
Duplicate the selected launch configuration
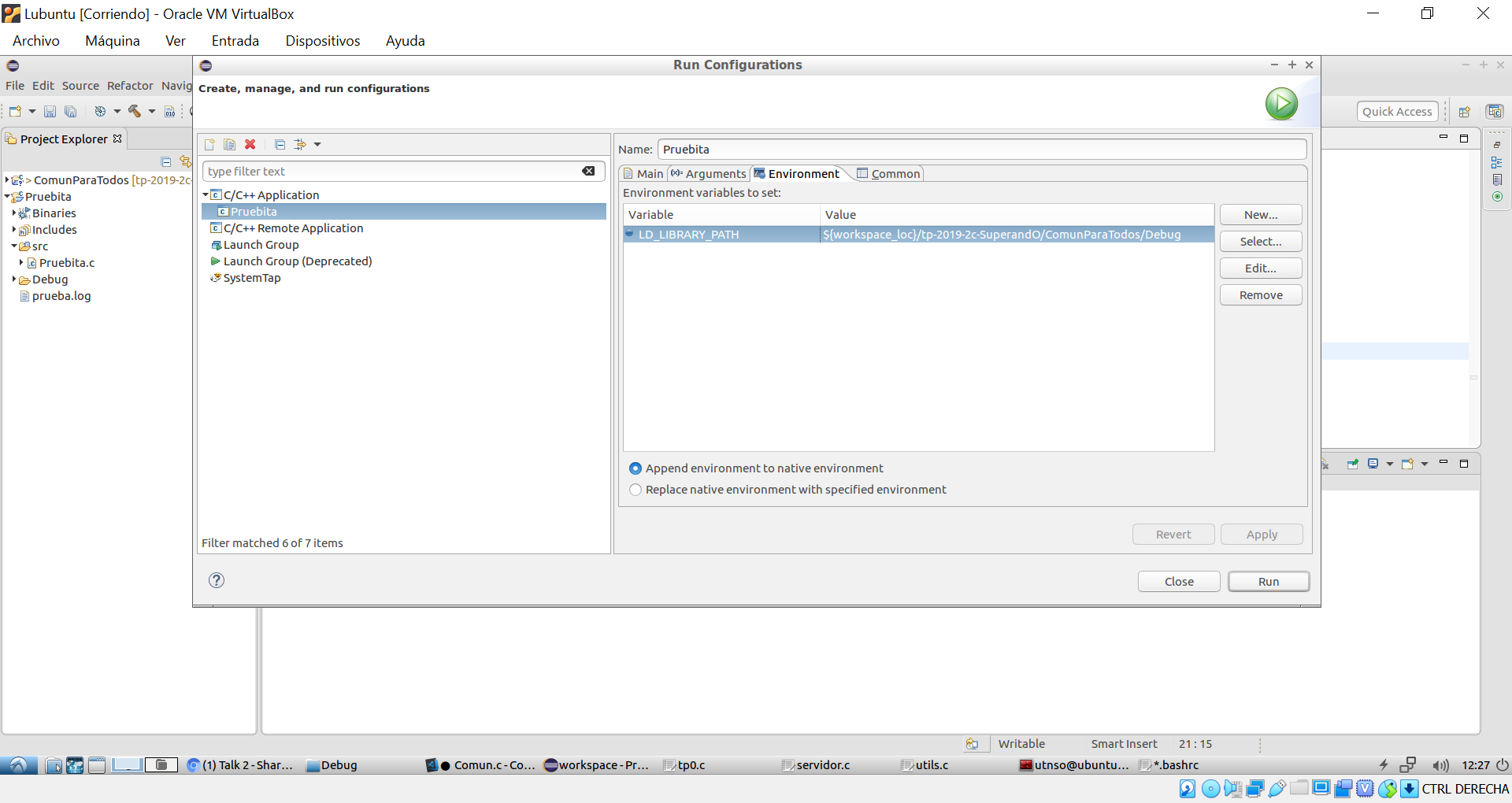coord(229,145)
